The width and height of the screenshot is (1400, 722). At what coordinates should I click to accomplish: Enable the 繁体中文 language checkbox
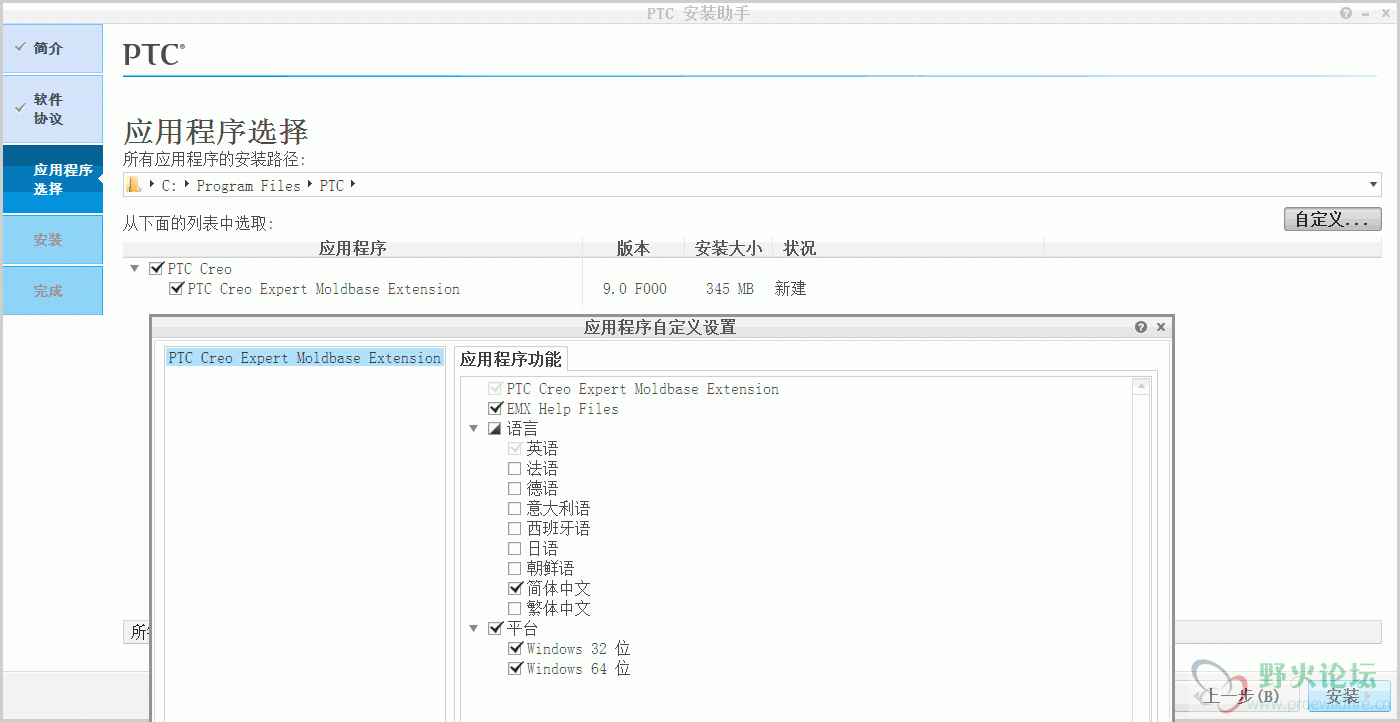coord(515,609)
